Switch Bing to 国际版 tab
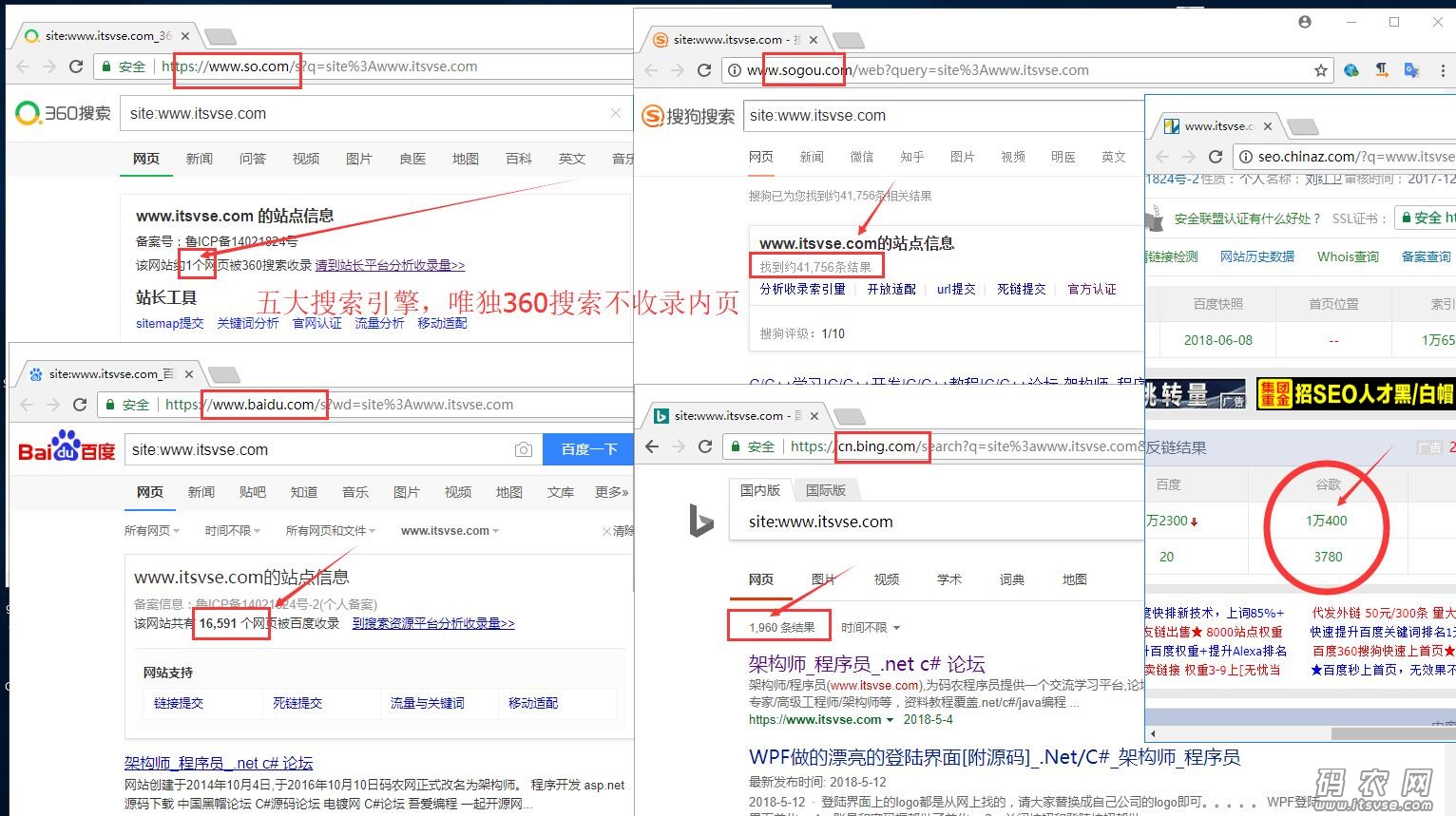The height and width of the screenshot is (816, 1456). (825, 490)
